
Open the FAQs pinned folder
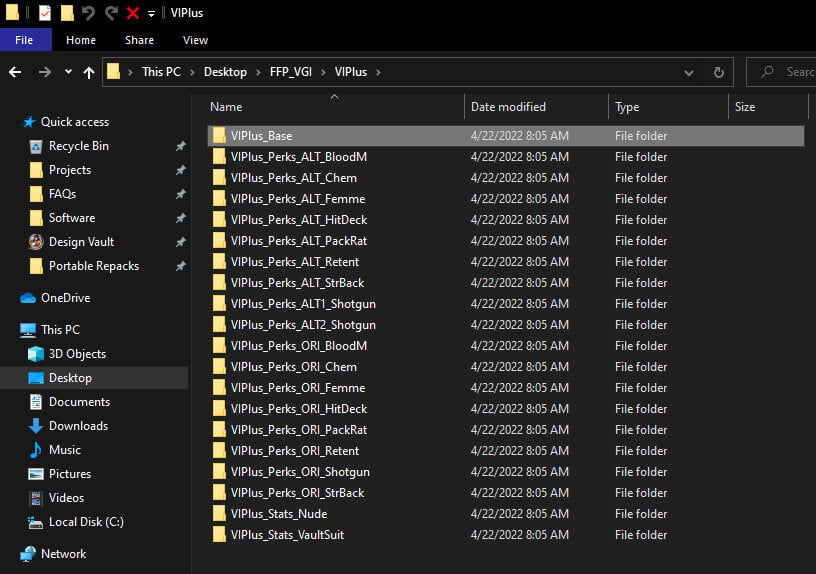62,194
